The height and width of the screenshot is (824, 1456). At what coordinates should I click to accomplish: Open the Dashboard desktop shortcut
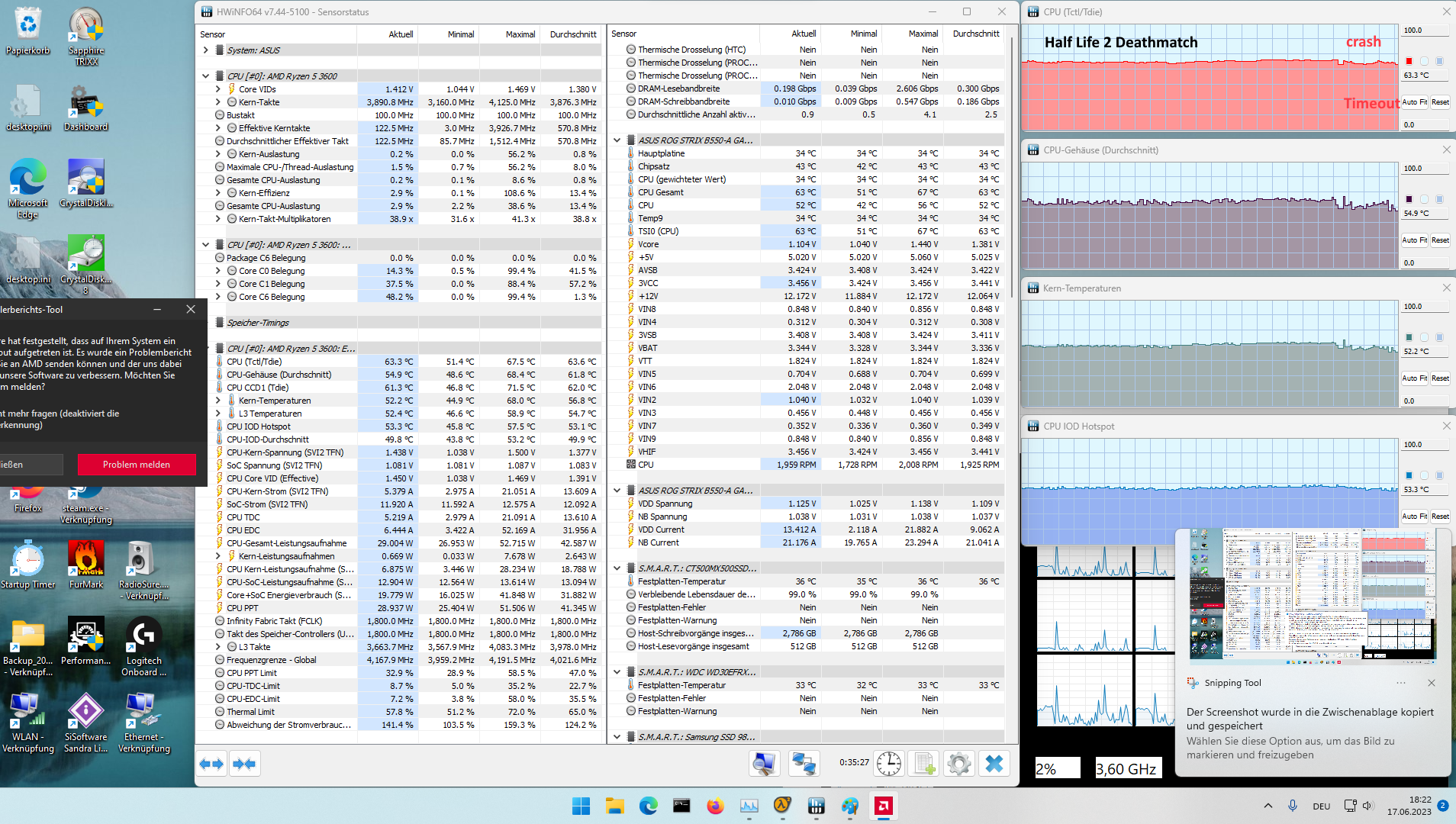click(x=86, y=108)
